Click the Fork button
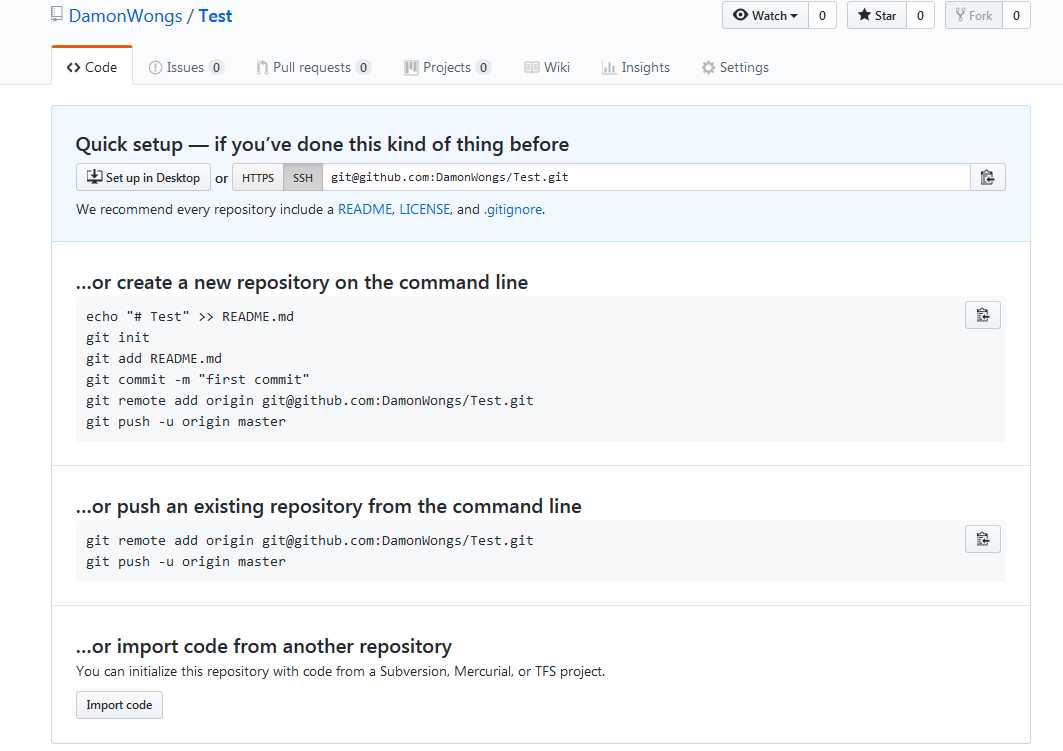 point(974,16)
